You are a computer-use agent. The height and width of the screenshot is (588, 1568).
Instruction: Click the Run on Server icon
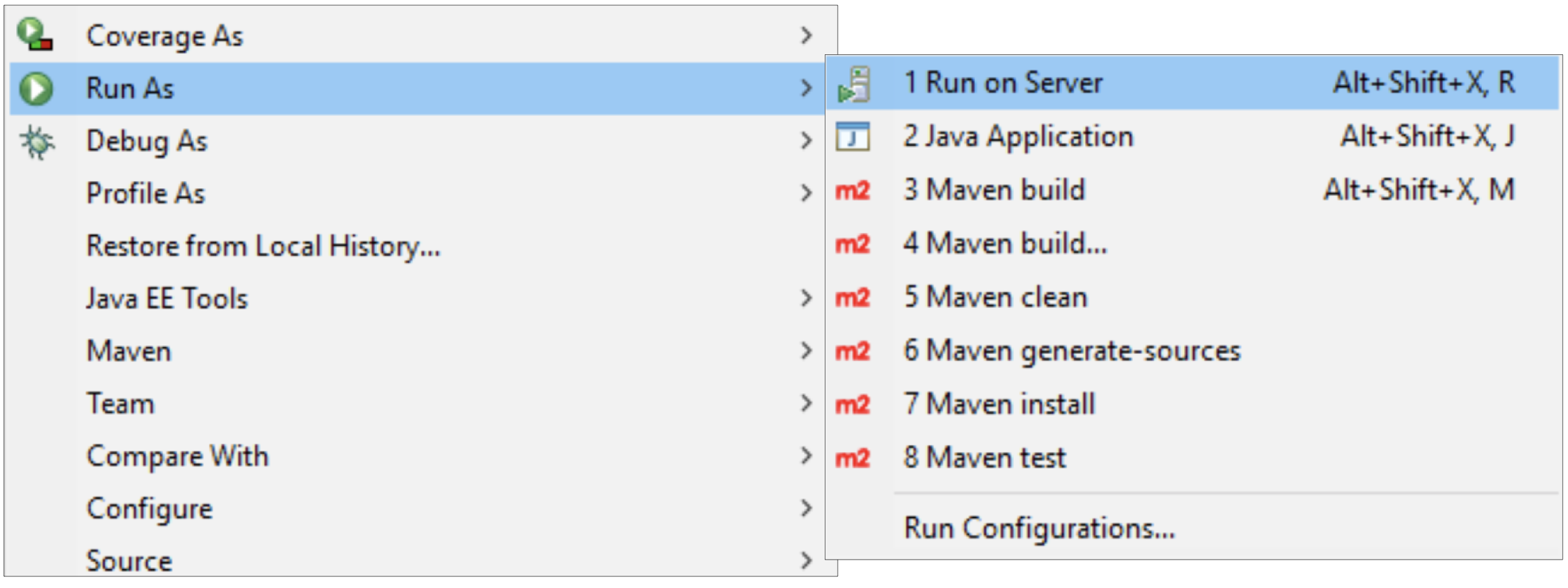[854, 84]
